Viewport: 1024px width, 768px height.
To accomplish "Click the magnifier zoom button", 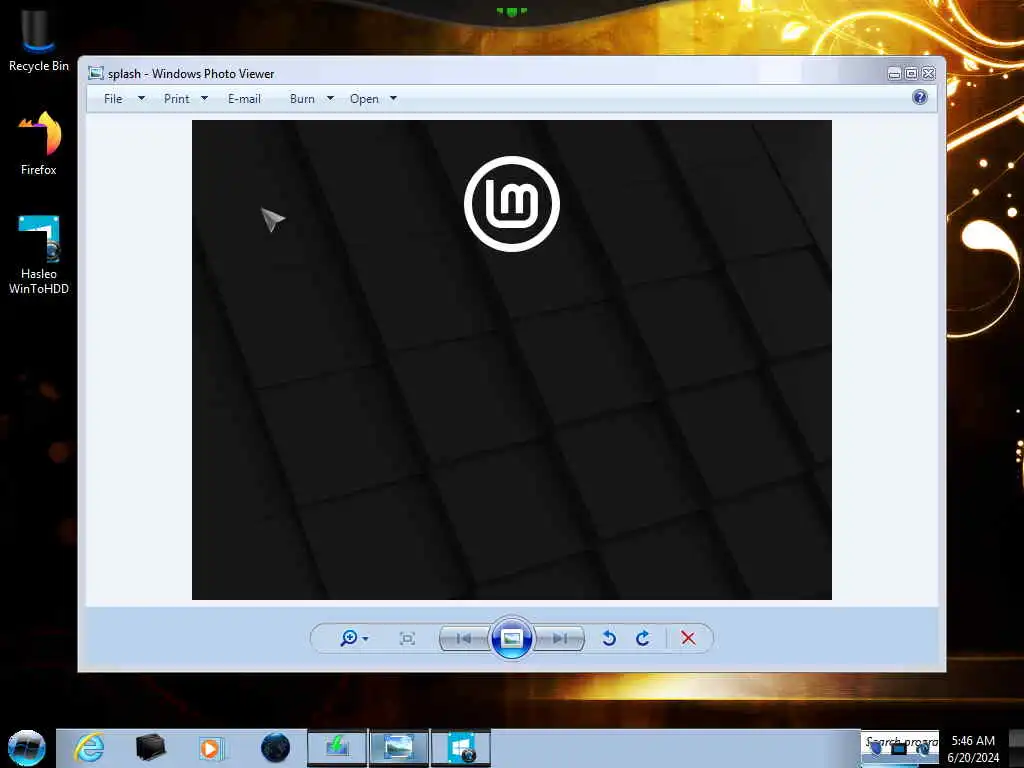I will point(349,638).
